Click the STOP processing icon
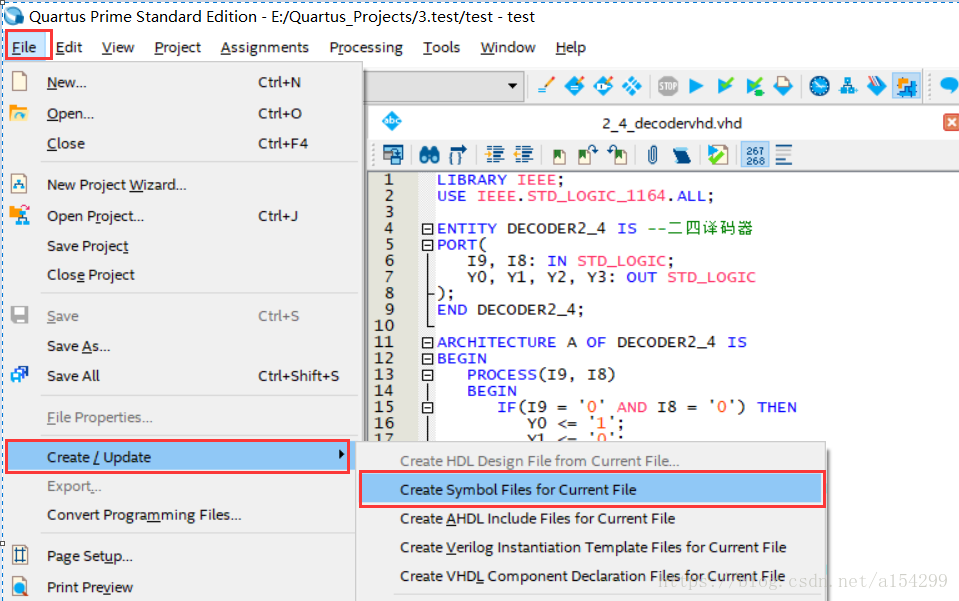The width and height of the screenshot is (959, 601). [668, 86]
